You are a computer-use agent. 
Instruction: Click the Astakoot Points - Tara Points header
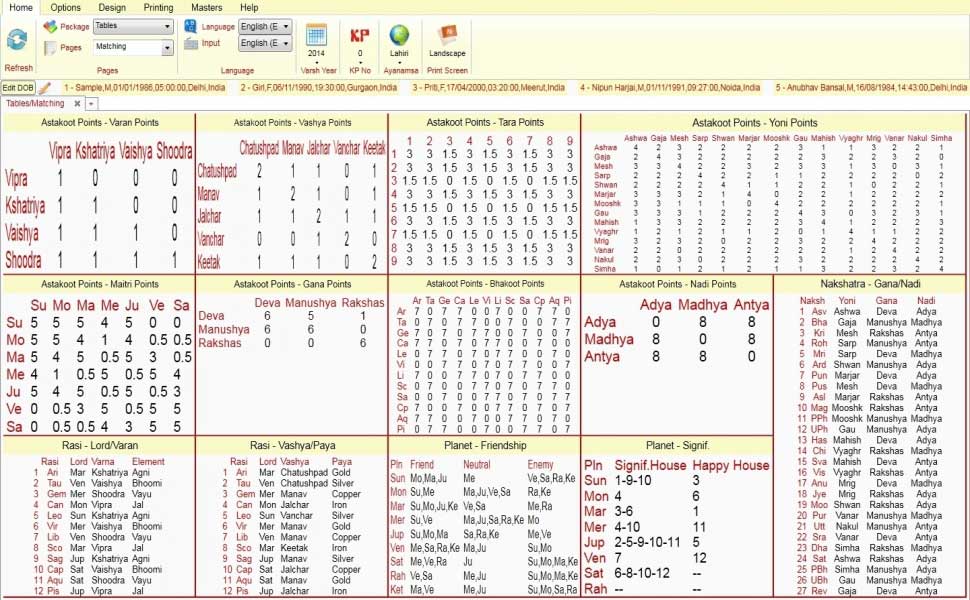coord(485,122)
